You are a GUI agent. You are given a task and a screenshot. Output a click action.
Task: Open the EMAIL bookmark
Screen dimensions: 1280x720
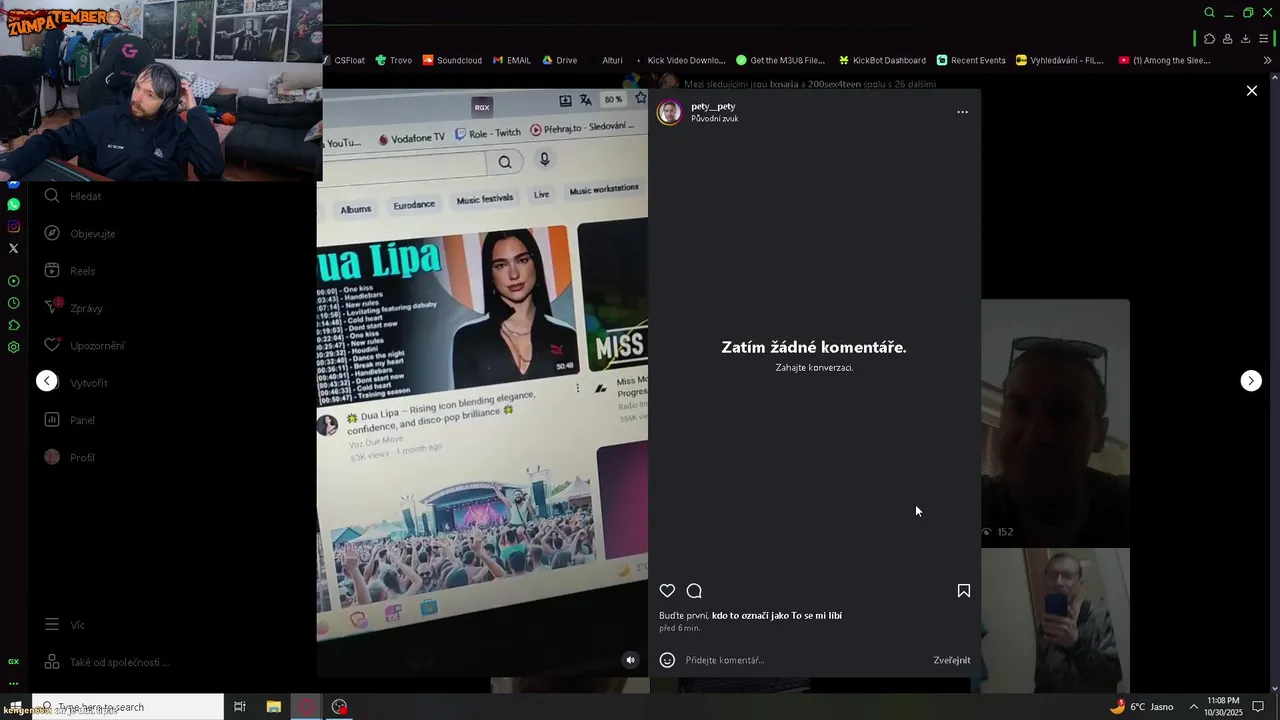pyautogui.click(x=511, y=60)
